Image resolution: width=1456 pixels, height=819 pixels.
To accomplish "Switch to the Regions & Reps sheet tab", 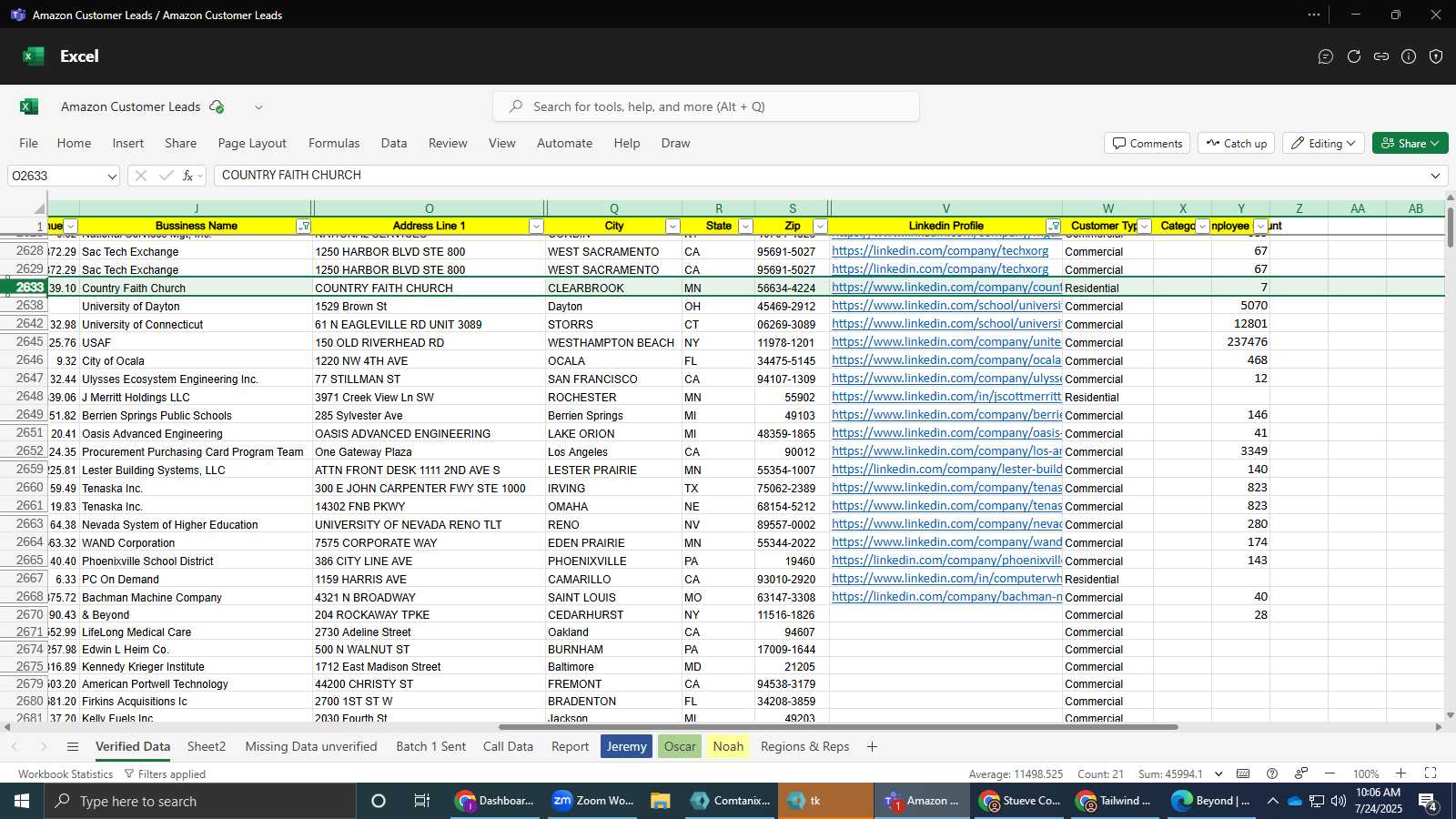I will click(x=804, y=747).
